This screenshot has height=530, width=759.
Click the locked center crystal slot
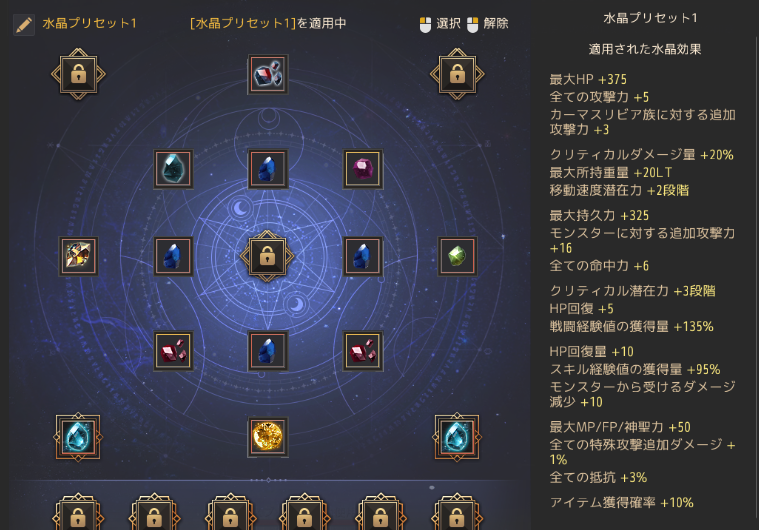[267, 256]
